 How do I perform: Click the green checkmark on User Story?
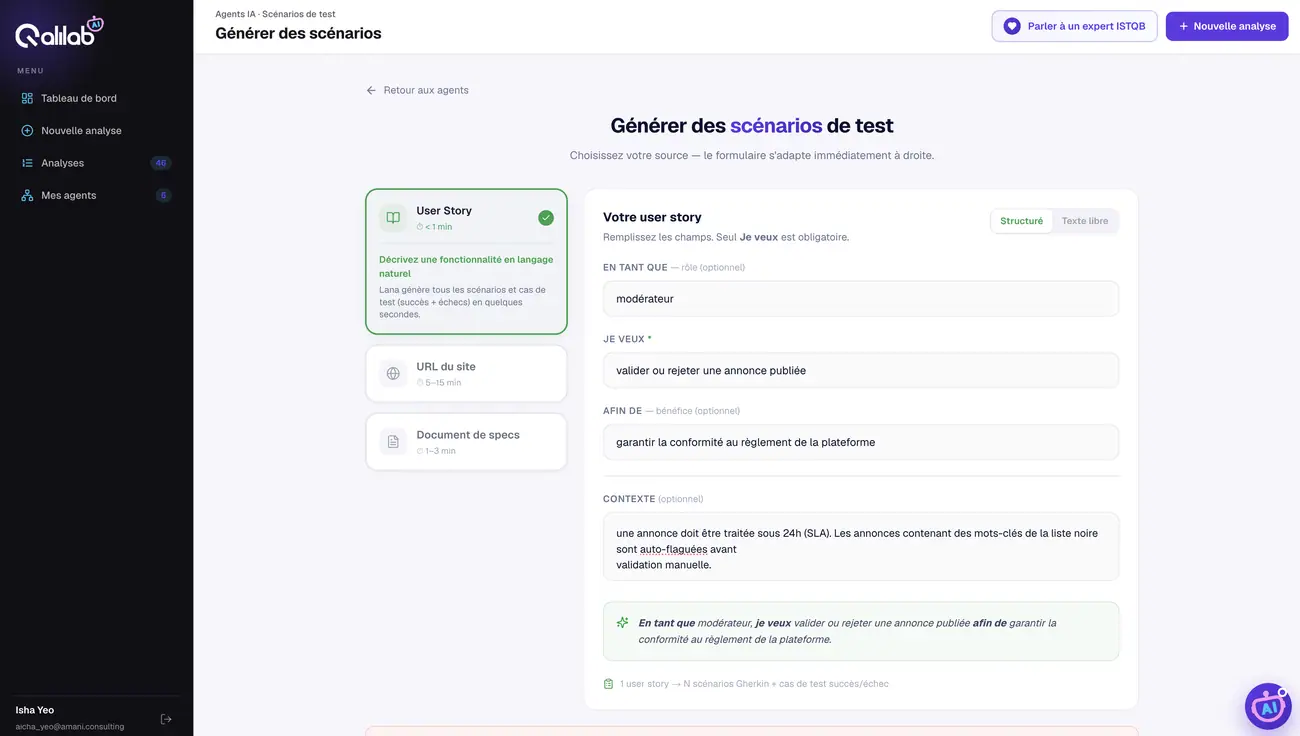(545, 218)
